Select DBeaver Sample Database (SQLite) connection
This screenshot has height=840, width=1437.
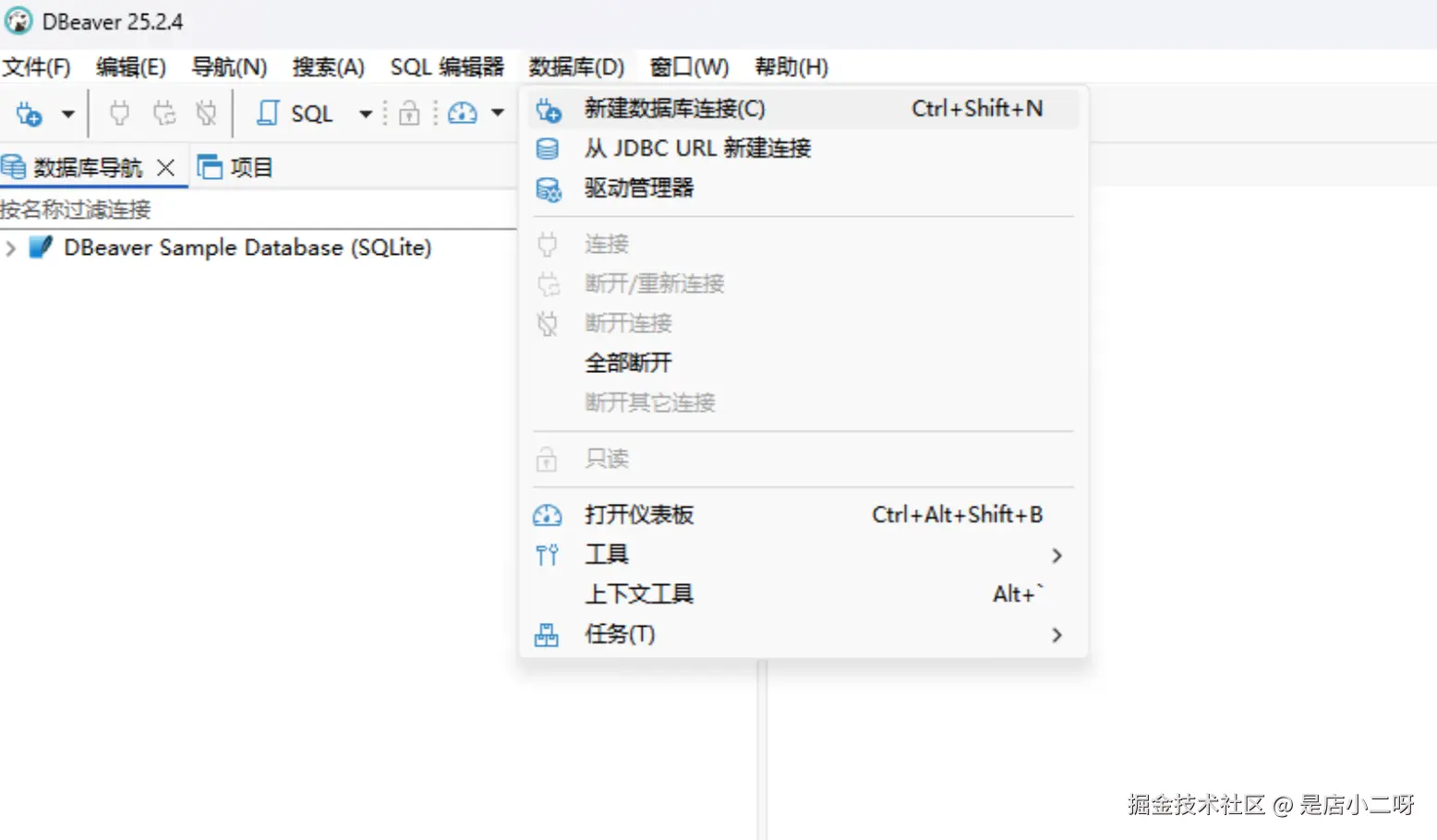pos(248,247)
